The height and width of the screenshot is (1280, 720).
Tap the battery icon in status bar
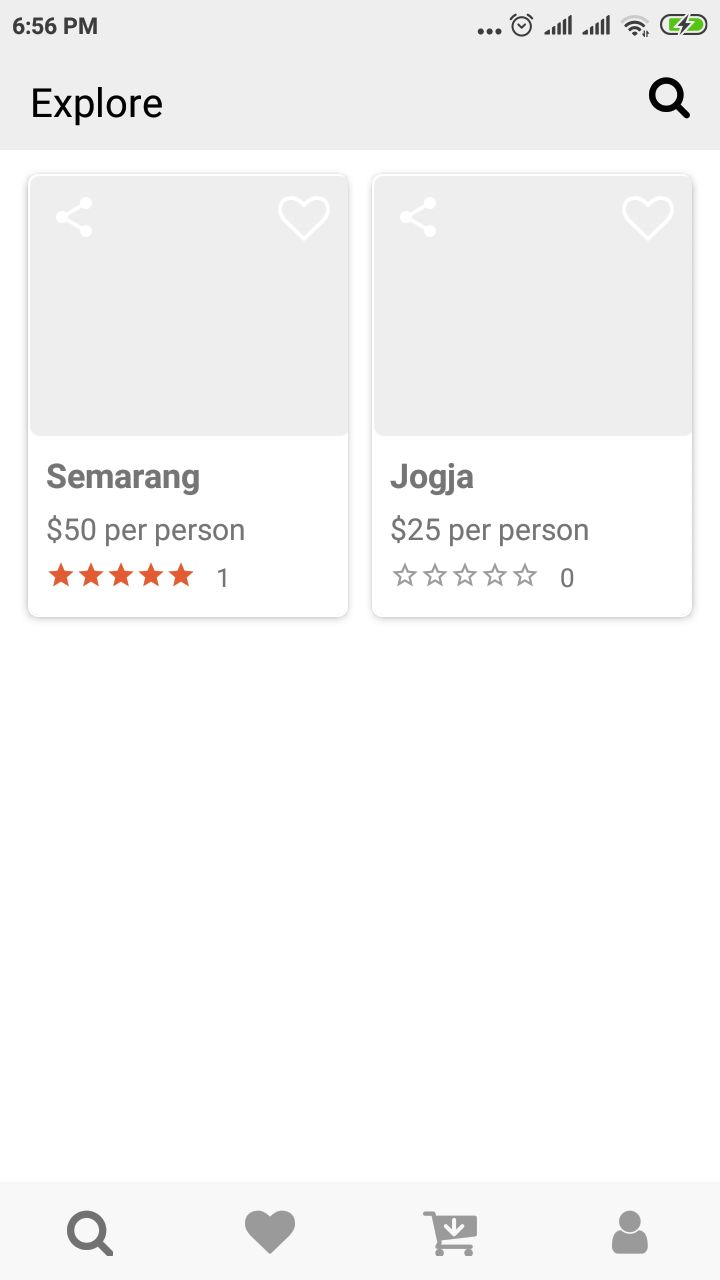tap(683, 26)
